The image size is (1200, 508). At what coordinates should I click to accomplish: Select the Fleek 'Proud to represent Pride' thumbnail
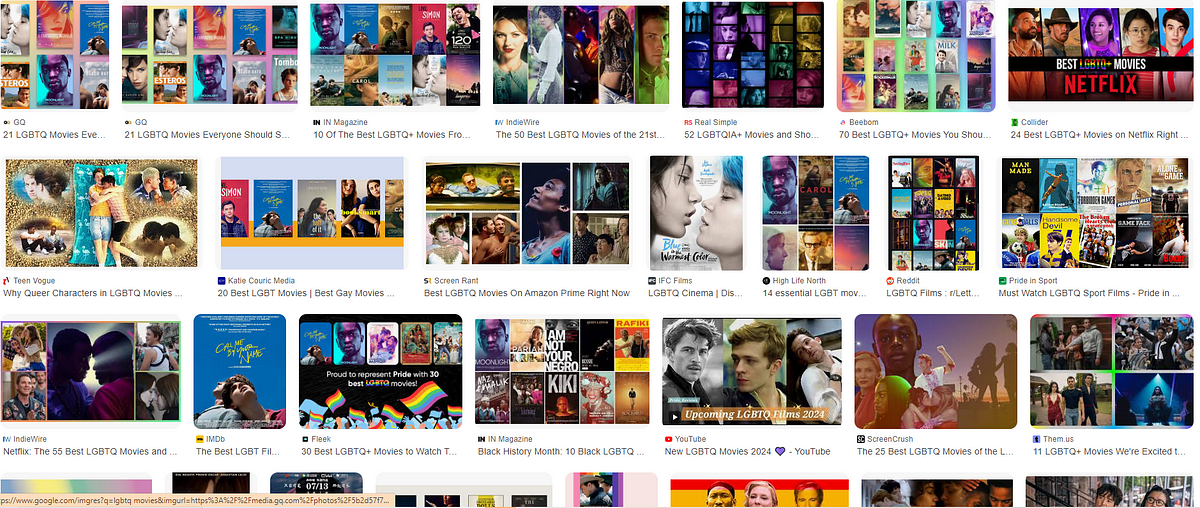point(381,371)
